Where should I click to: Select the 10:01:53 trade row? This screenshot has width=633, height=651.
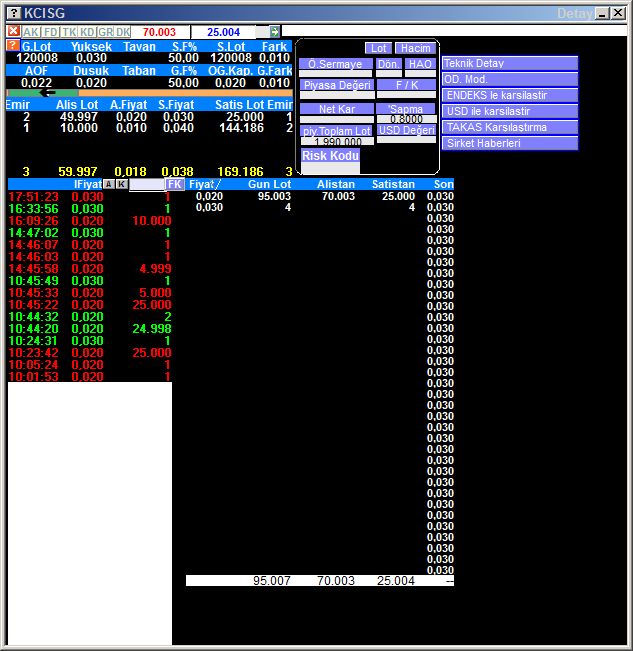point(90,377)
